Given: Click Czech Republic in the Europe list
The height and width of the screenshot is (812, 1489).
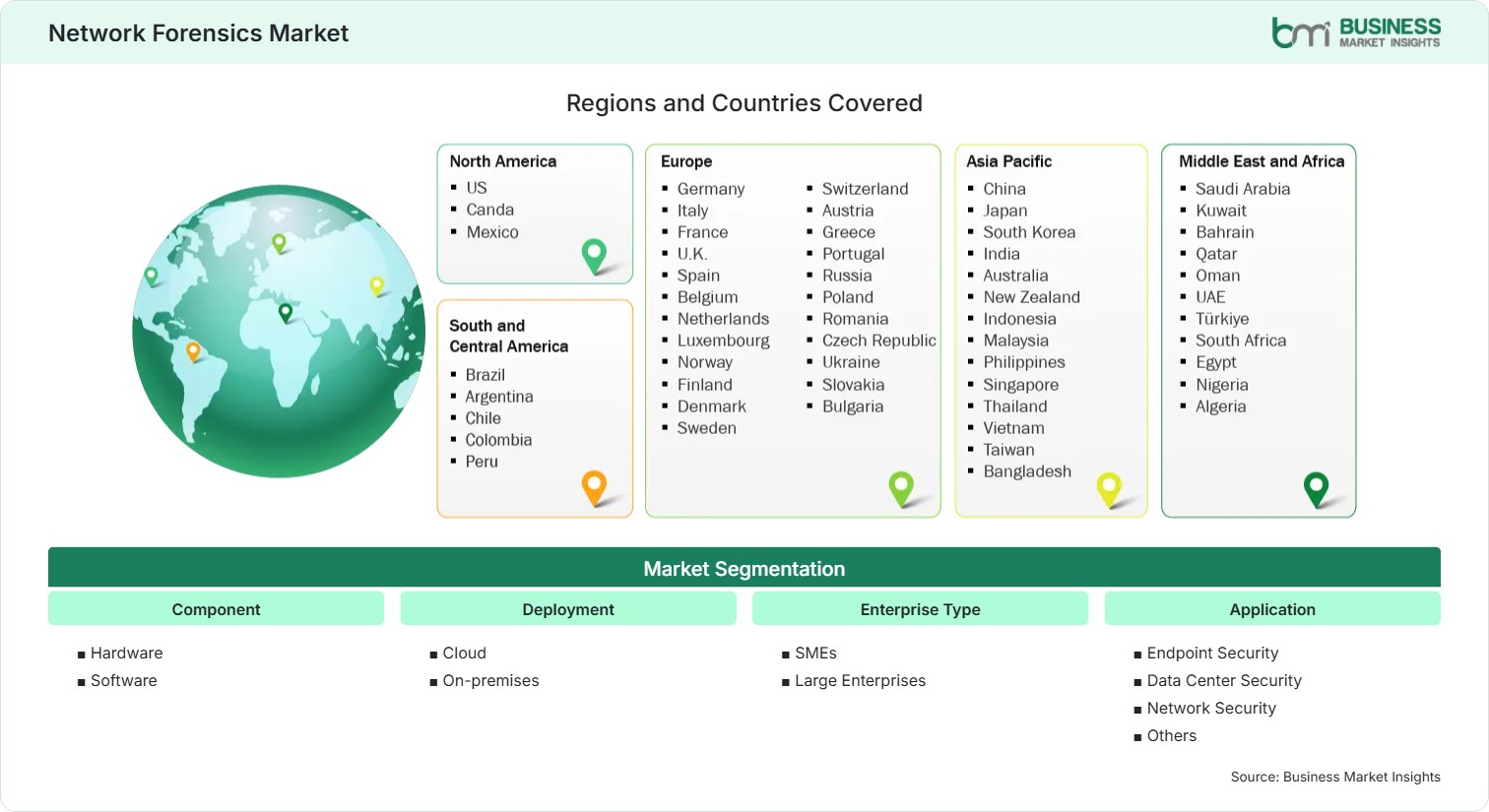Looking at the screenshot, I should point(878,341).
